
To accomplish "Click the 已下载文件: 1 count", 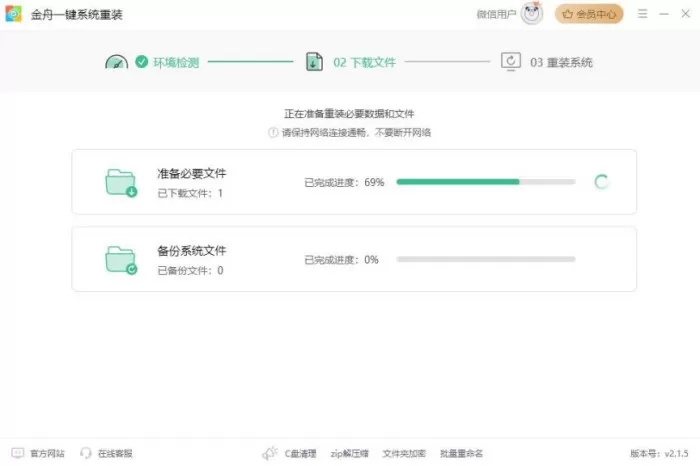I will (190, 193).
